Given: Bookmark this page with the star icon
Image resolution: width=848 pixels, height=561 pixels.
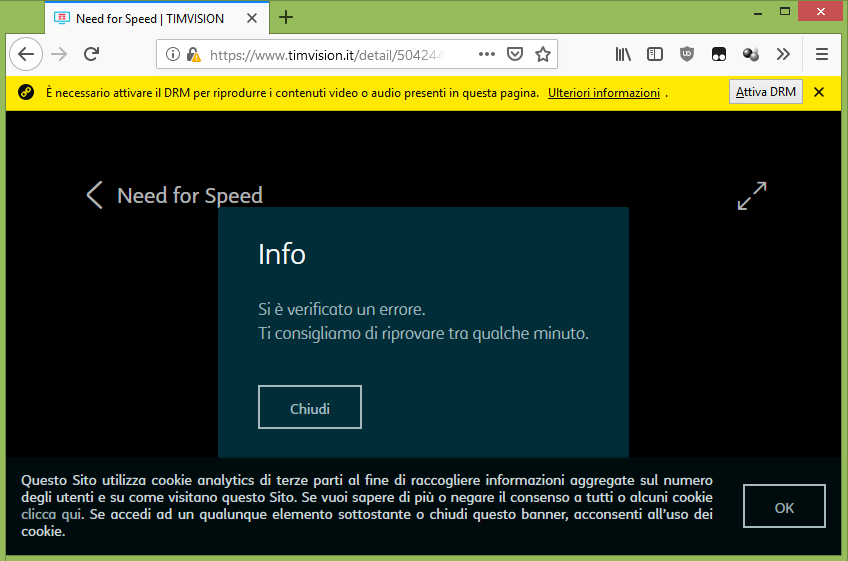Looking at the screenshot, I should (x=543, y=54).
